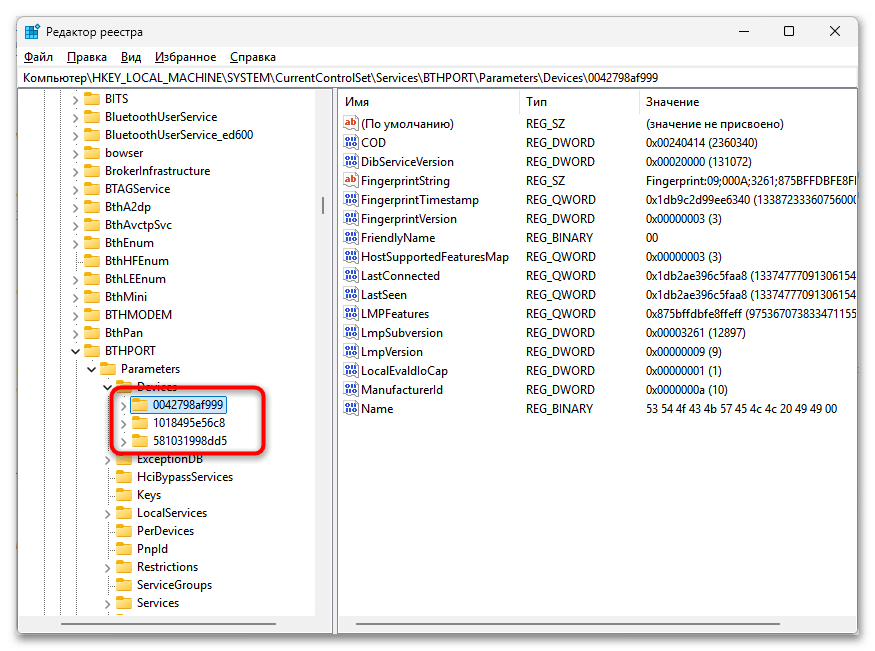Click the Registry Editor app icon in title bar

point(32,32)
